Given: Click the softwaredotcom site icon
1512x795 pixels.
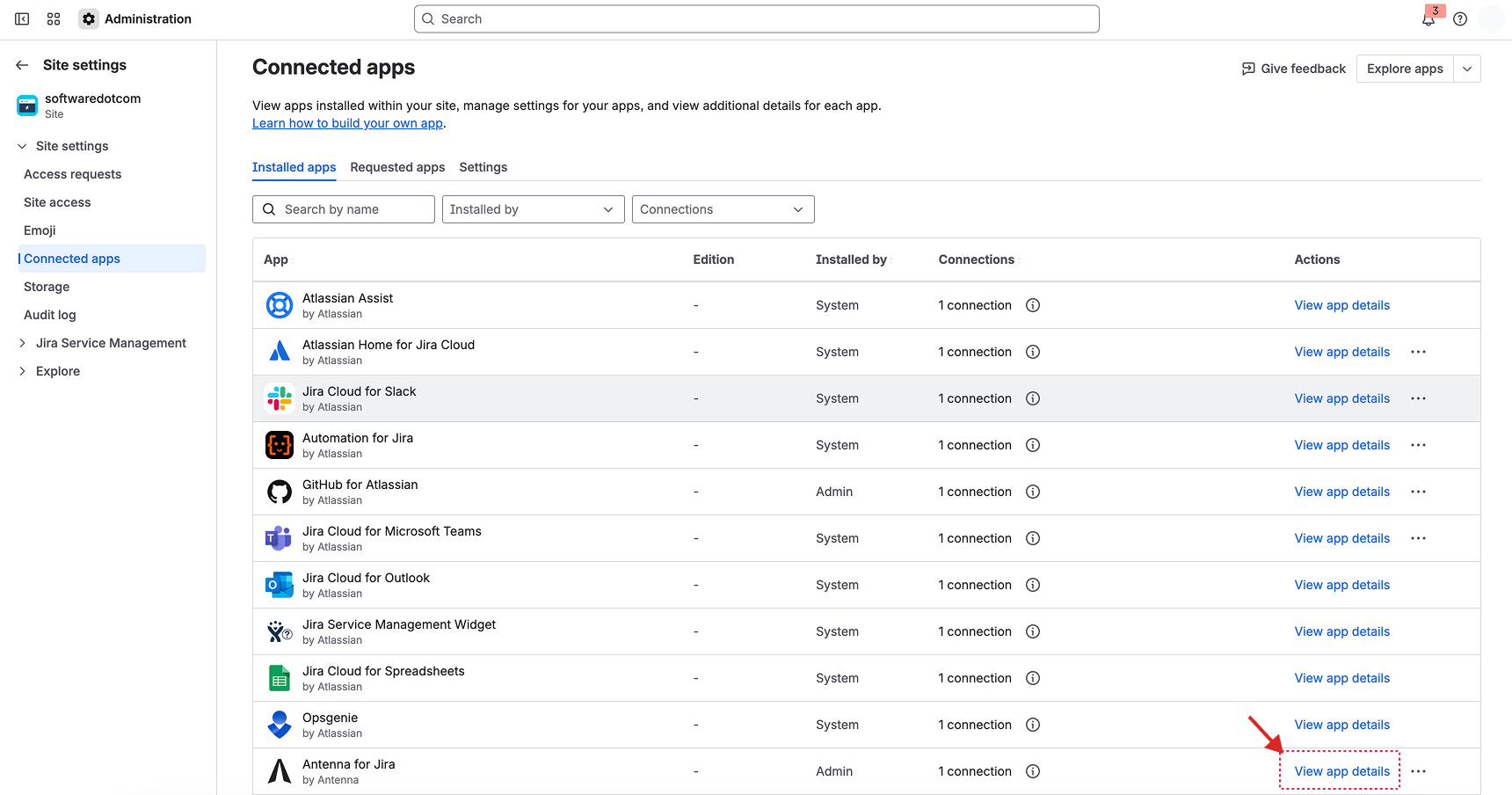Looking at the screenshot, I should 27,106.
